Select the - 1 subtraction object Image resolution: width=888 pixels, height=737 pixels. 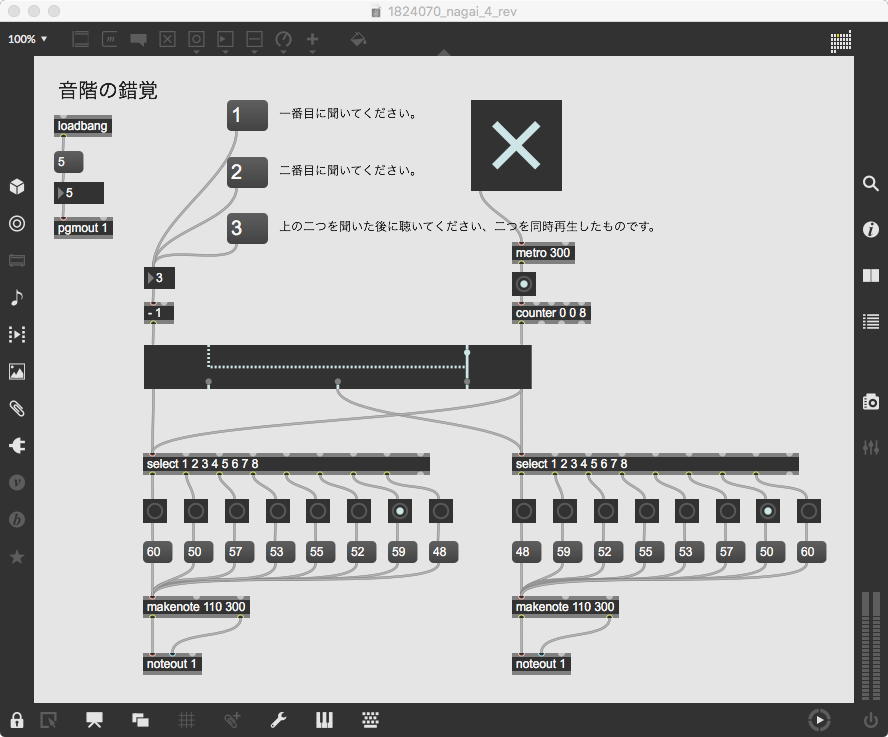point(159,313)
